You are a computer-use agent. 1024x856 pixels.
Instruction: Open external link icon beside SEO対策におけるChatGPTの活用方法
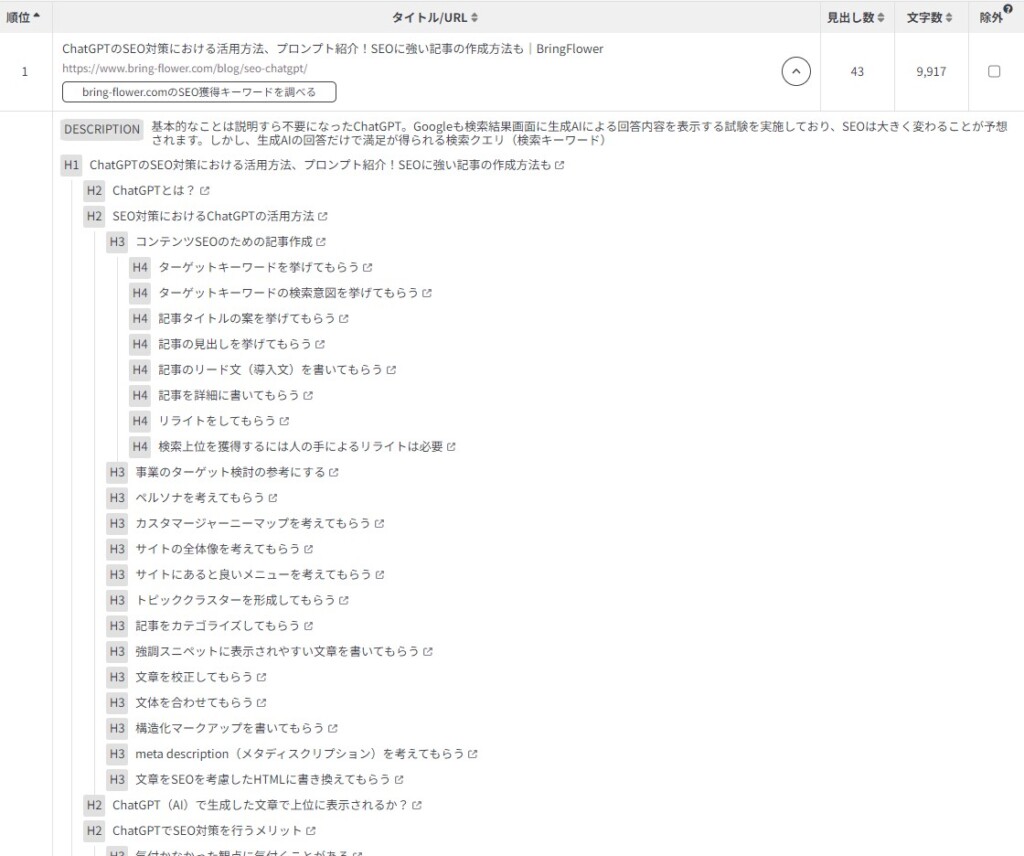click(x=323, y=216)
